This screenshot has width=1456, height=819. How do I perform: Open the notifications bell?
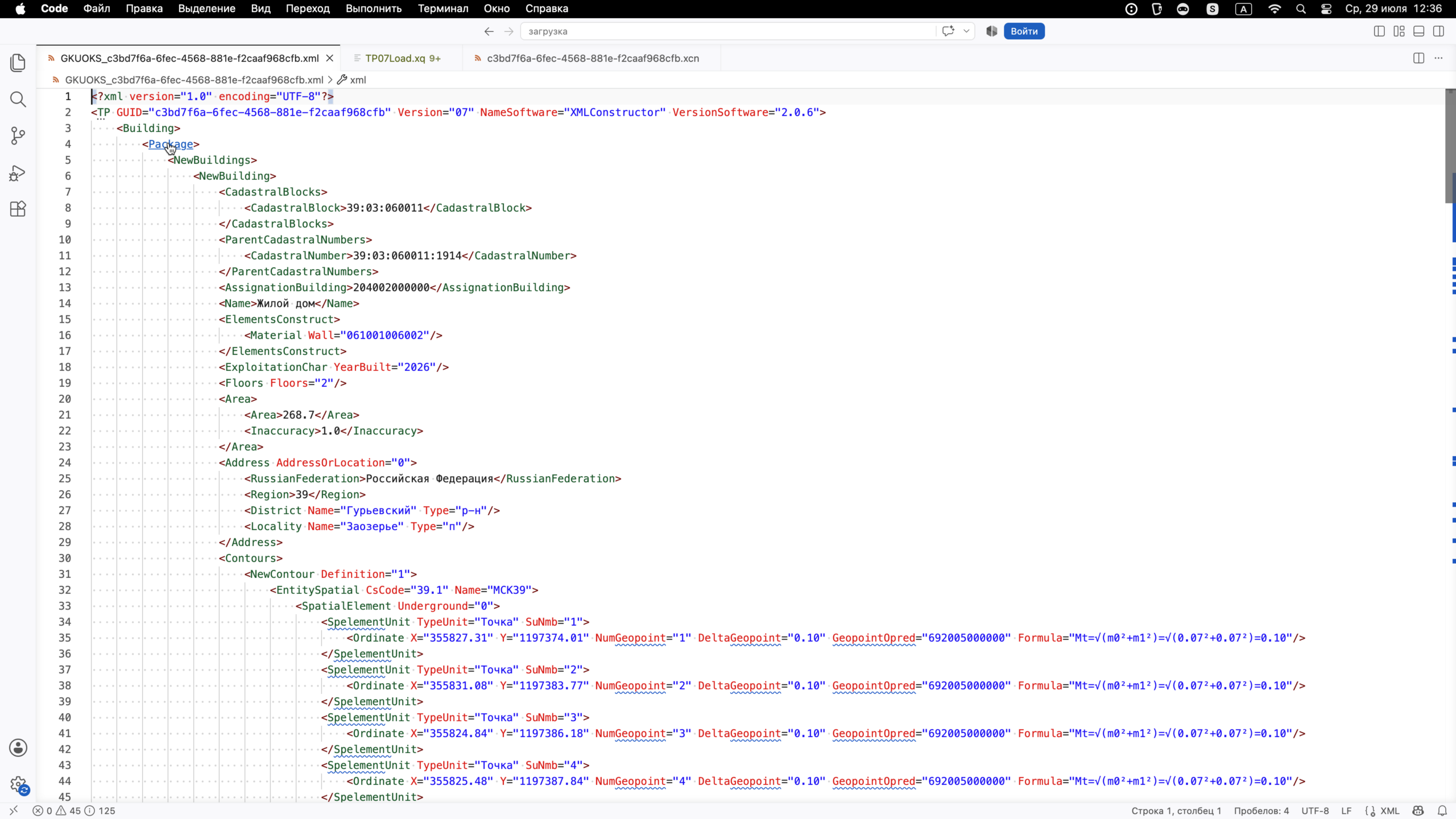point(1442,810)
